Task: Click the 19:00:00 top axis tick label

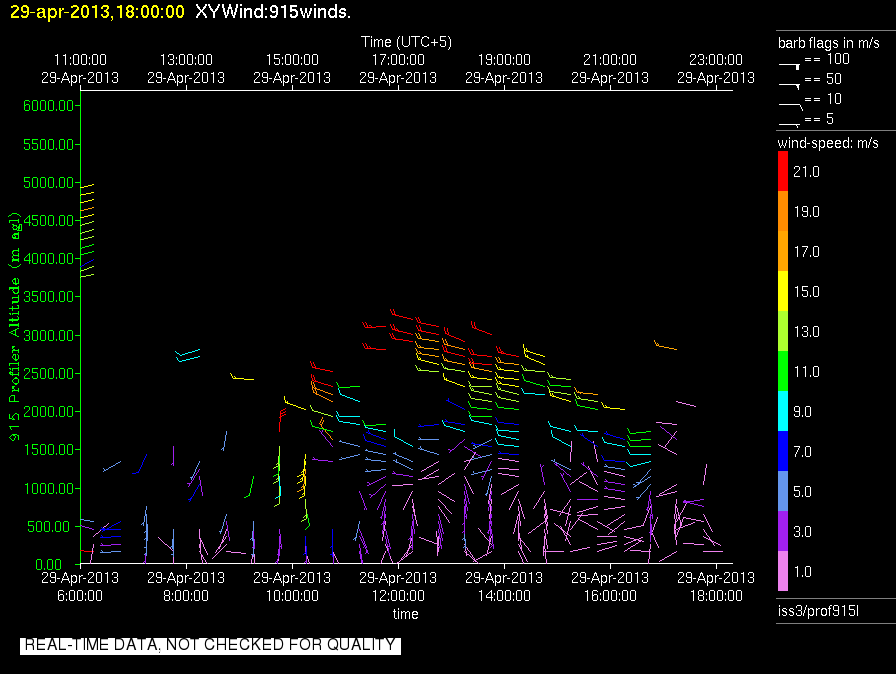Action: pyautogui.click(x=504, y=60)
